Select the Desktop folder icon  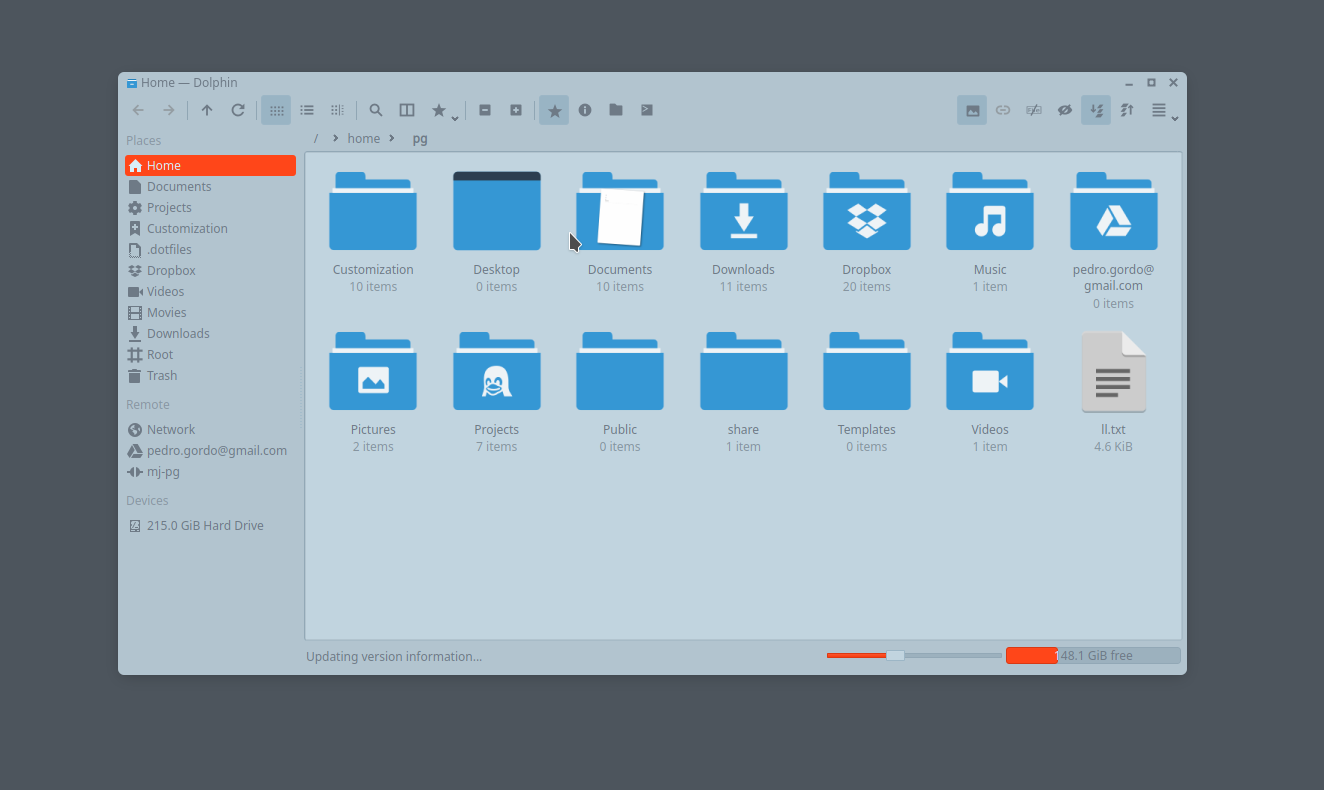(x=497, y=211)
